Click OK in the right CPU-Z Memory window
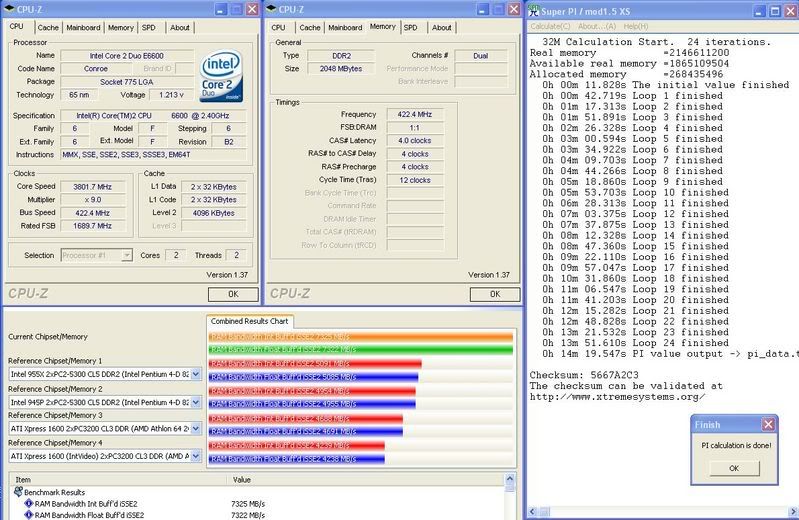Image resolution: width=799 pixels, height=520 pixels. [495, 294]
